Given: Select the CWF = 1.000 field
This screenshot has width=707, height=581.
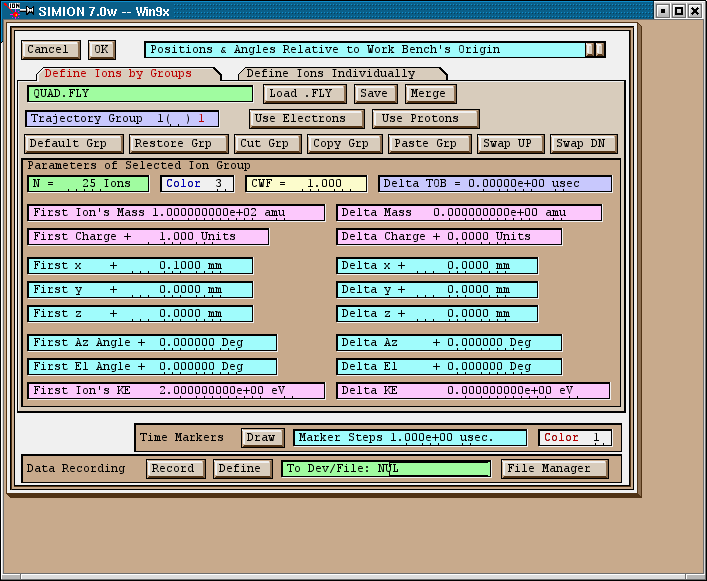Looking at the screenshot, I should click(306, 184).
